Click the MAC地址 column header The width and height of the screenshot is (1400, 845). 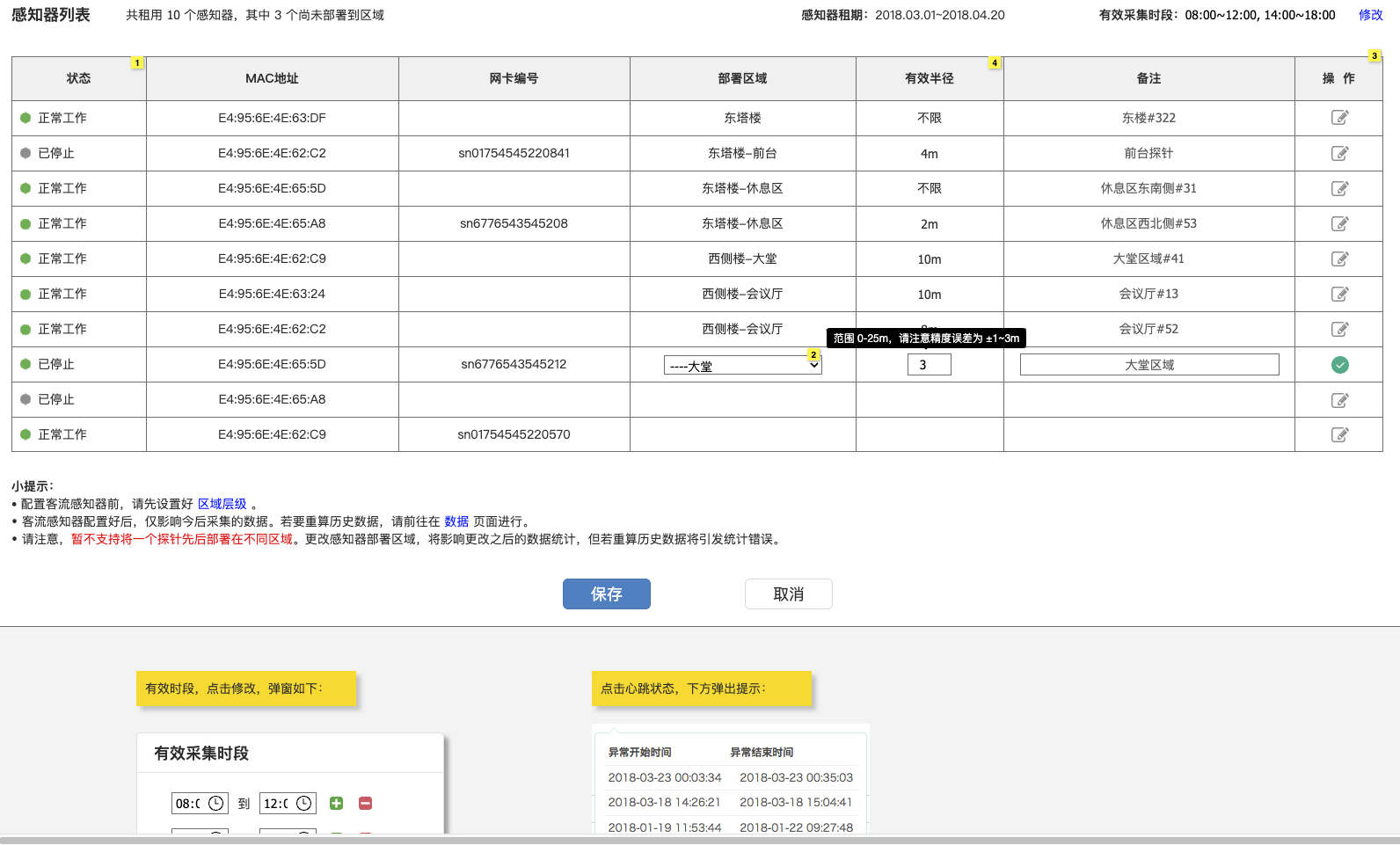(x=273, y=78)
